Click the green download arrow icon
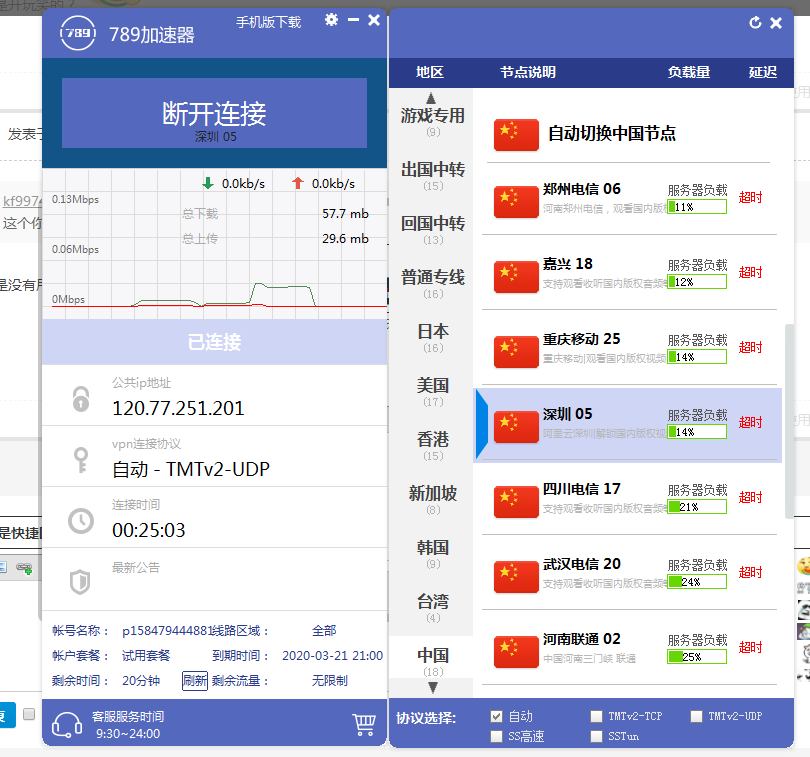 pyautogui.click(x=208, y=183)
